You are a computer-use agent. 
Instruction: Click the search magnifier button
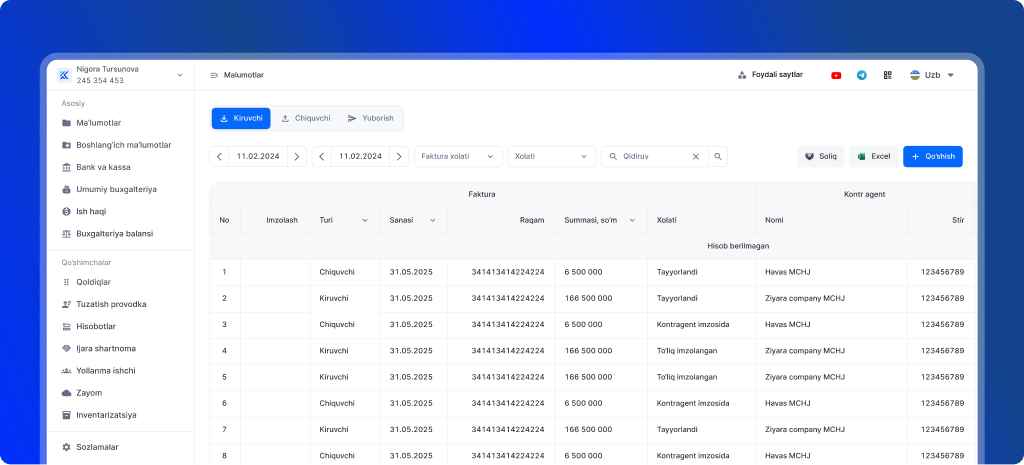coord(718,157)
